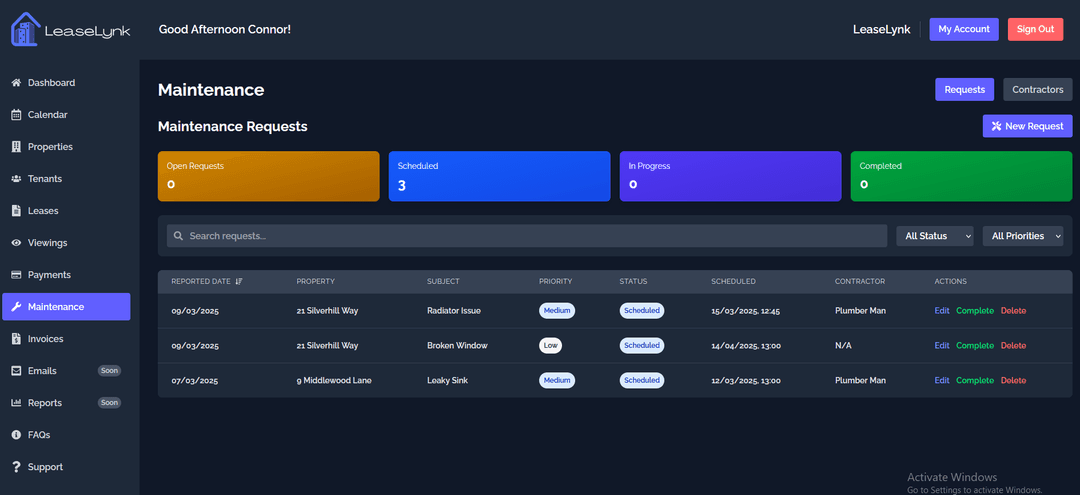Screen dimensions: 1080x495
Task: Open the All Priorities dropdown
Action: [x=1023, y=236]
